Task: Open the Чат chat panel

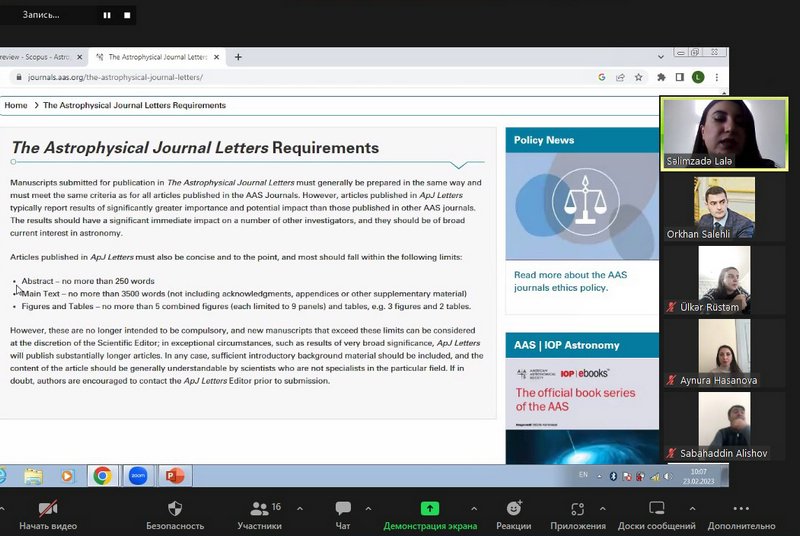Action: [x=343, y=516]
